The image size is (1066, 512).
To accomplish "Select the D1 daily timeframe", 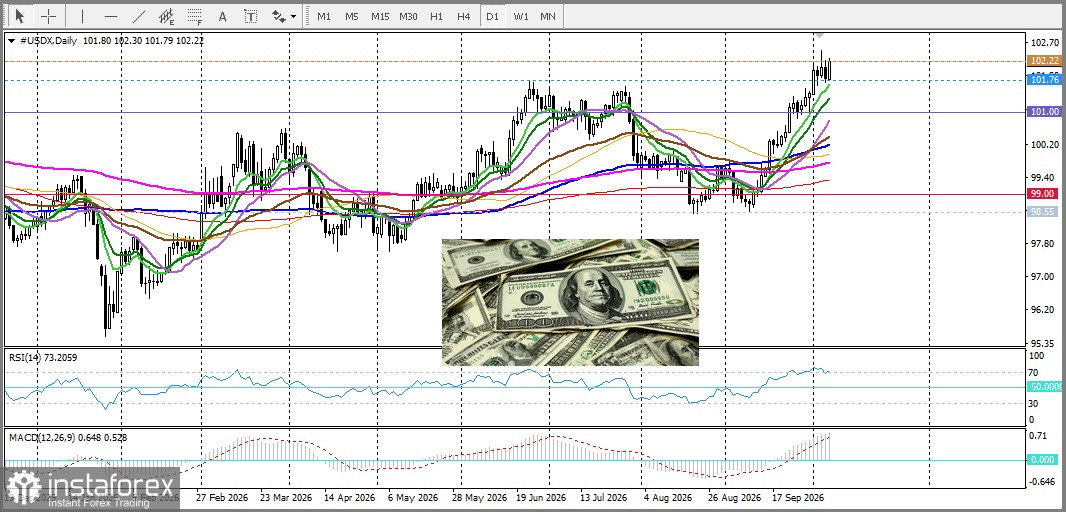I will point(492,16).
